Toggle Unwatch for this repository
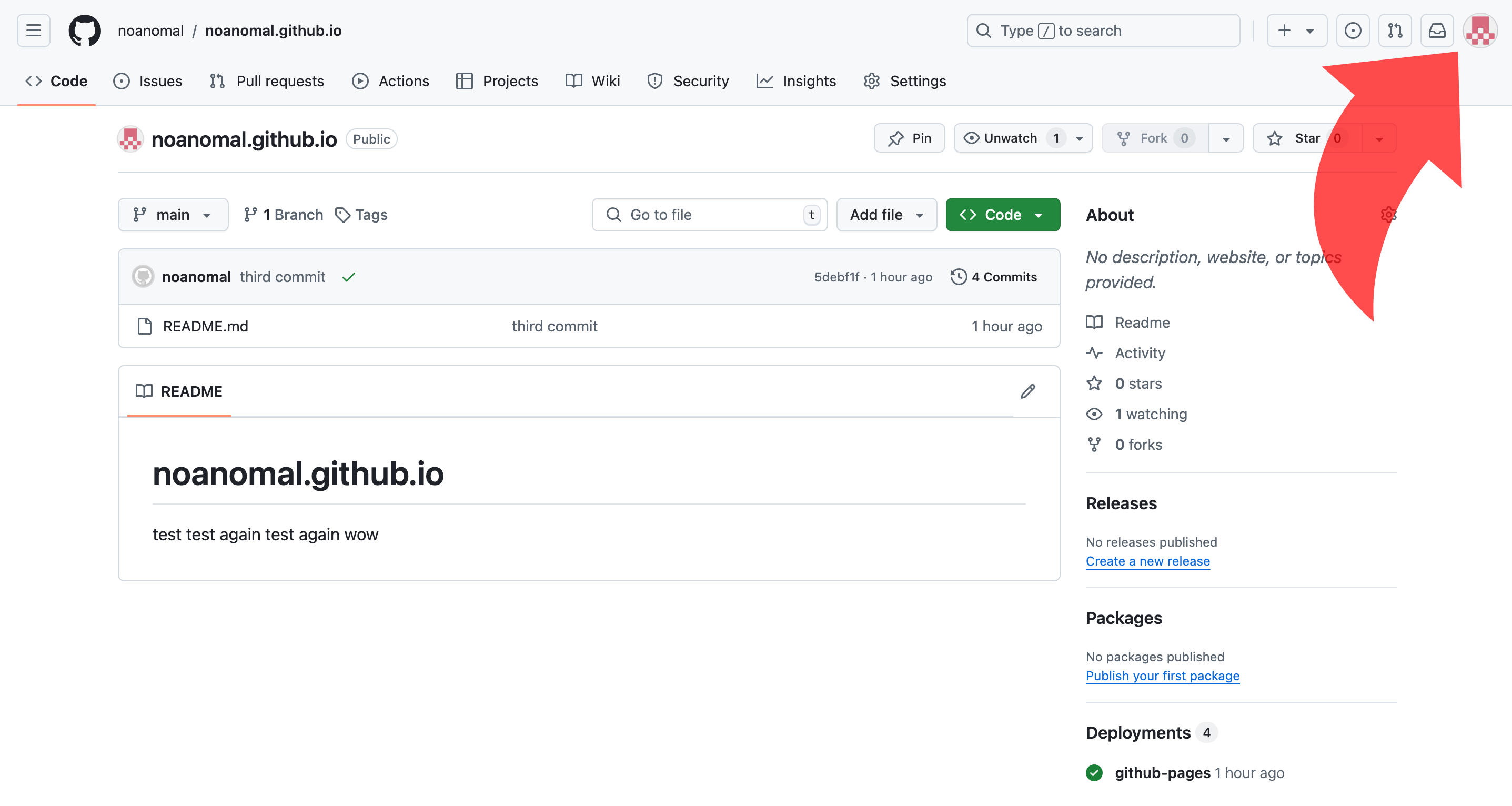Screen dimensions: 1512x806 click(x=1010, y=138)
